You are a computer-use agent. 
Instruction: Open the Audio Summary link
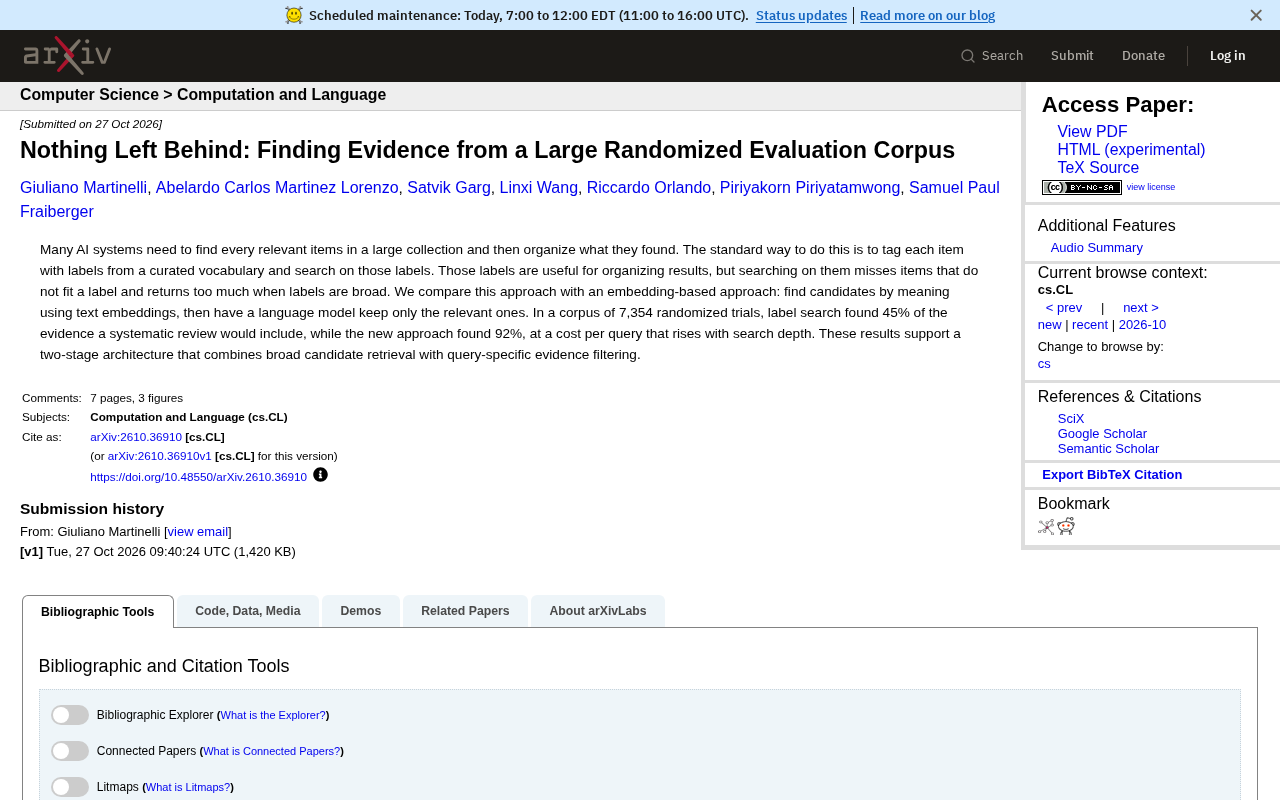(x=1096, y=248)
